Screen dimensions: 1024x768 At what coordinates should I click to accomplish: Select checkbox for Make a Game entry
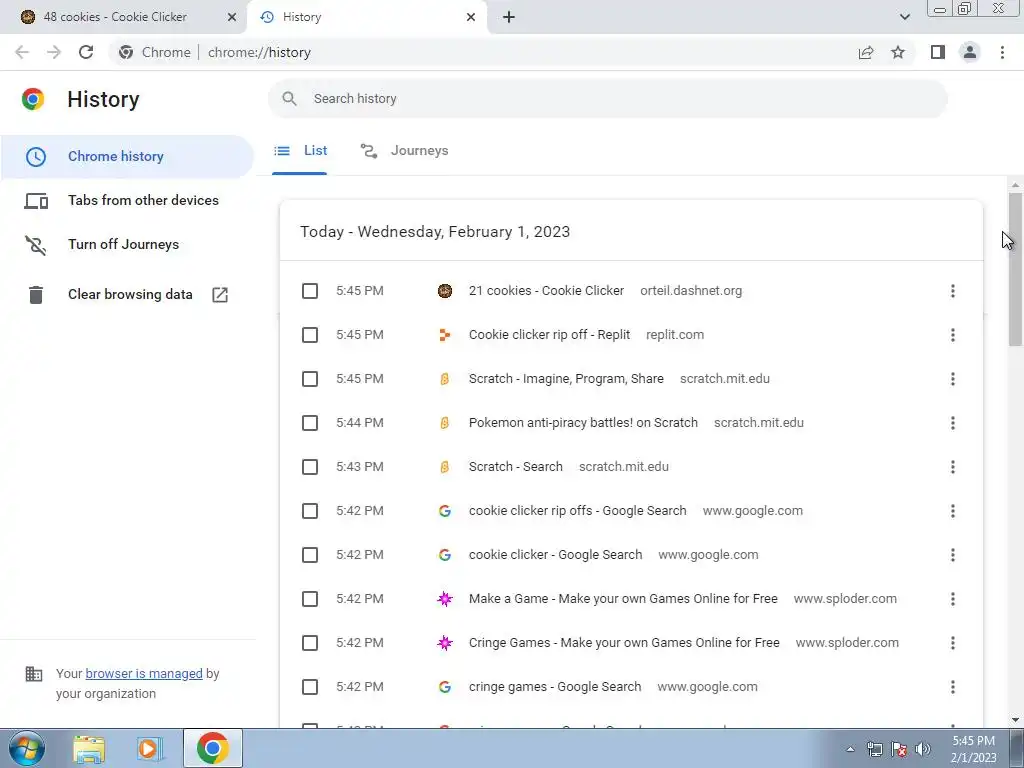[310, 599]
